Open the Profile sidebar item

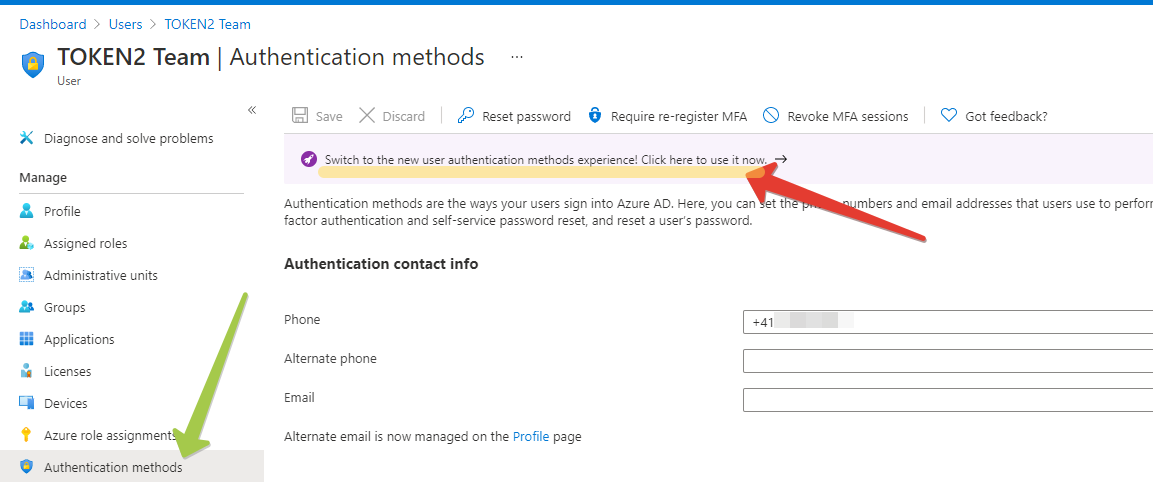point(62,211)
